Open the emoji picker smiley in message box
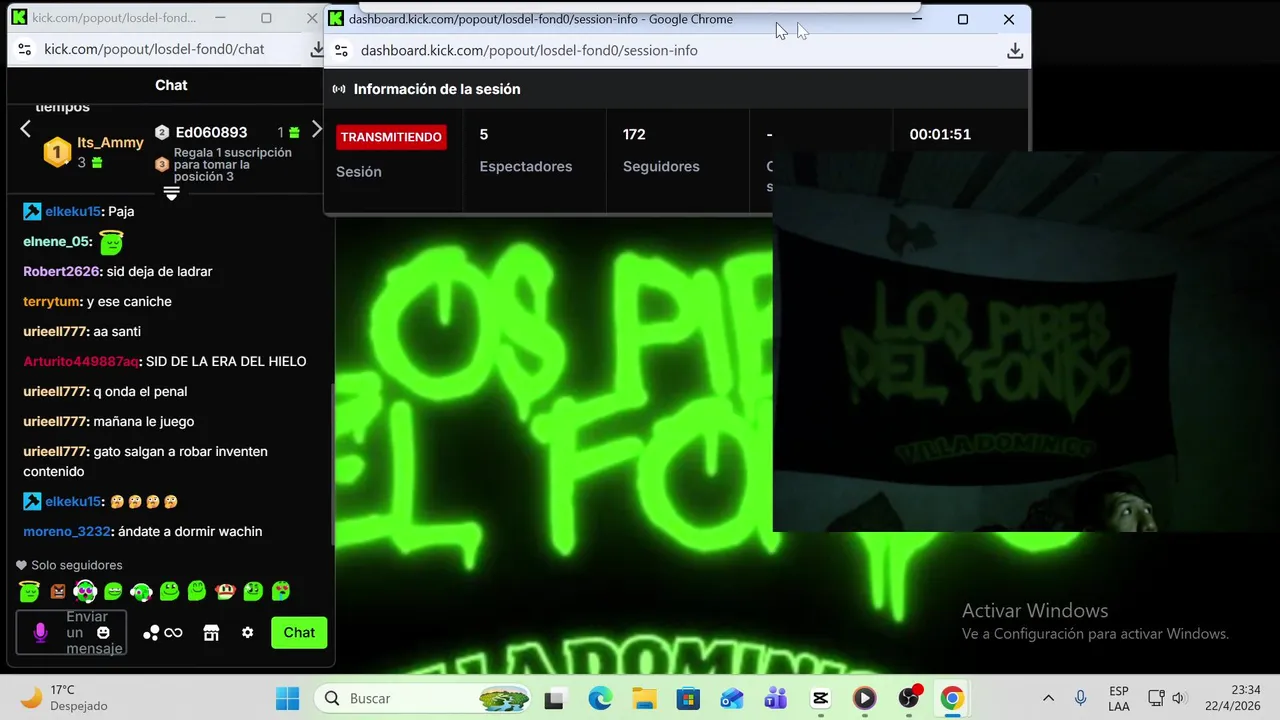This screenshot has height=720, width=1280. click(103, 633)
